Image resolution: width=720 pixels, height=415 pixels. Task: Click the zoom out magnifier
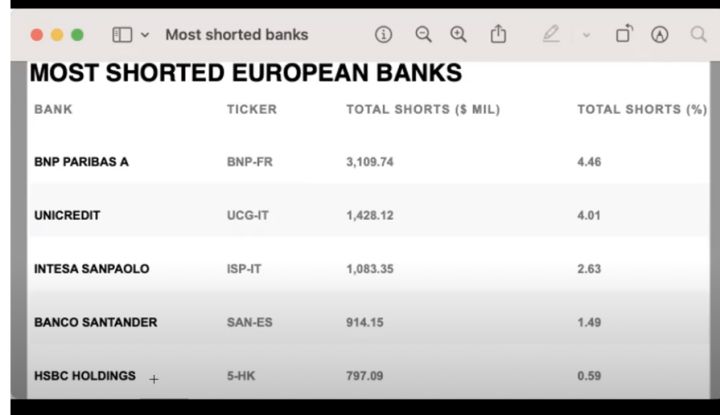click(423, 34)
